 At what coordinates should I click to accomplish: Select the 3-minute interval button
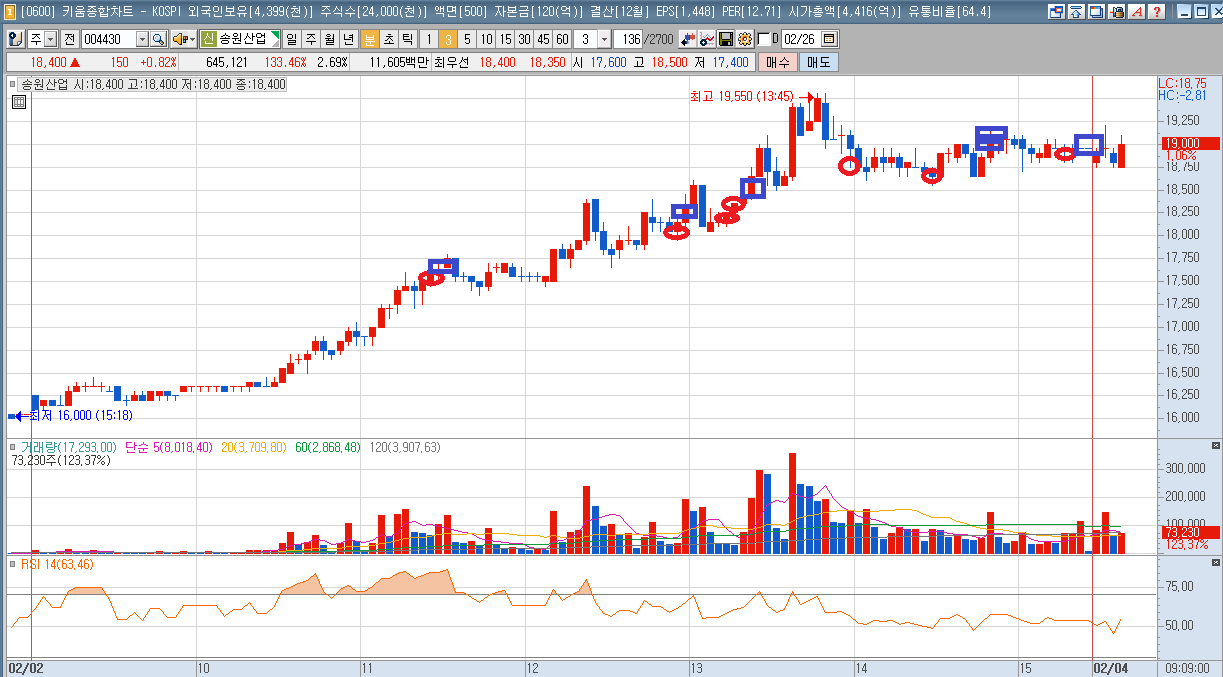[x=448, y=39]
